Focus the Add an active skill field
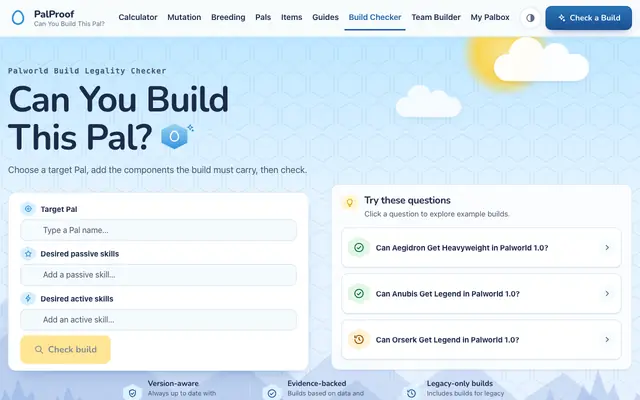The width and height of the screenshot is (640, 400). click(158, 320)
